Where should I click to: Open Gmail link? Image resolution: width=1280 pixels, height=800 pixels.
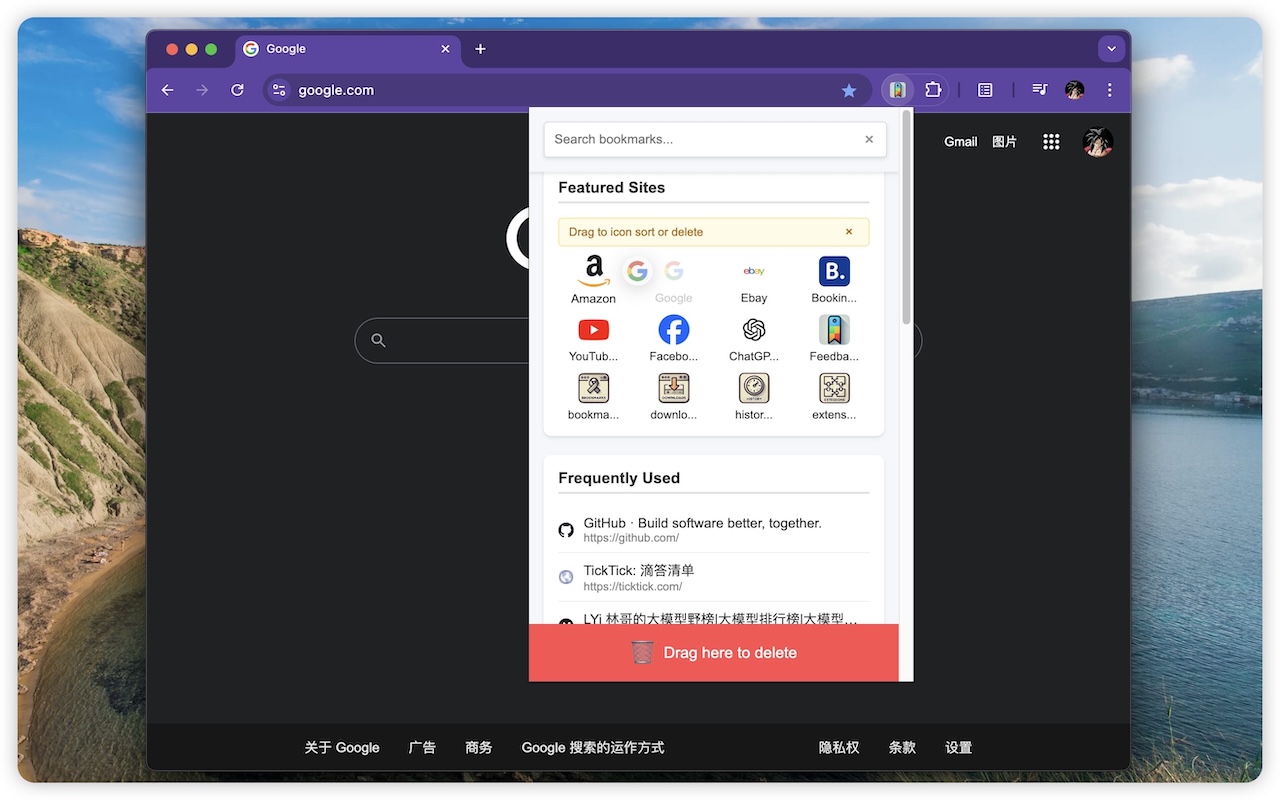click(960, 142)
